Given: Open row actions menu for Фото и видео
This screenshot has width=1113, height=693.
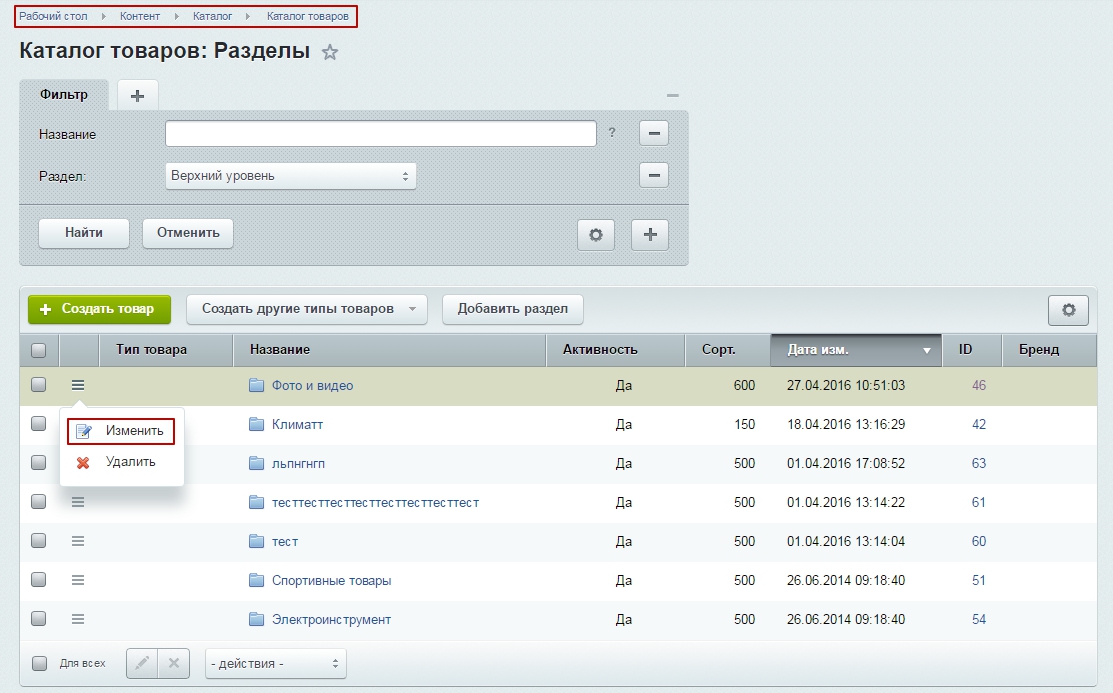Looking at the screenshot, I should [x=78, y=385].
